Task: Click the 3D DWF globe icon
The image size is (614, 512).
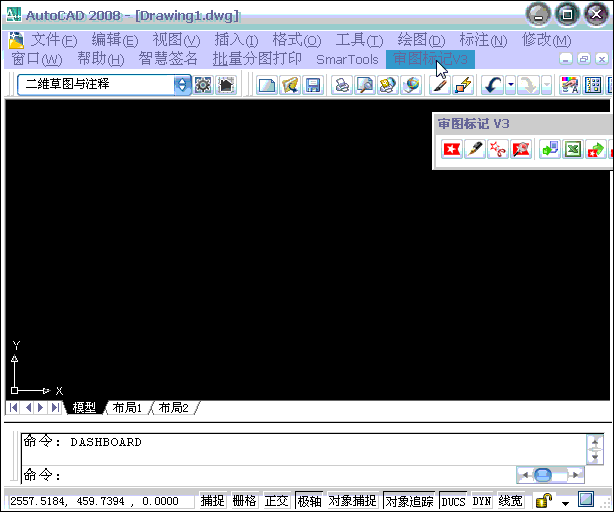Action: (x=411, y=85)
